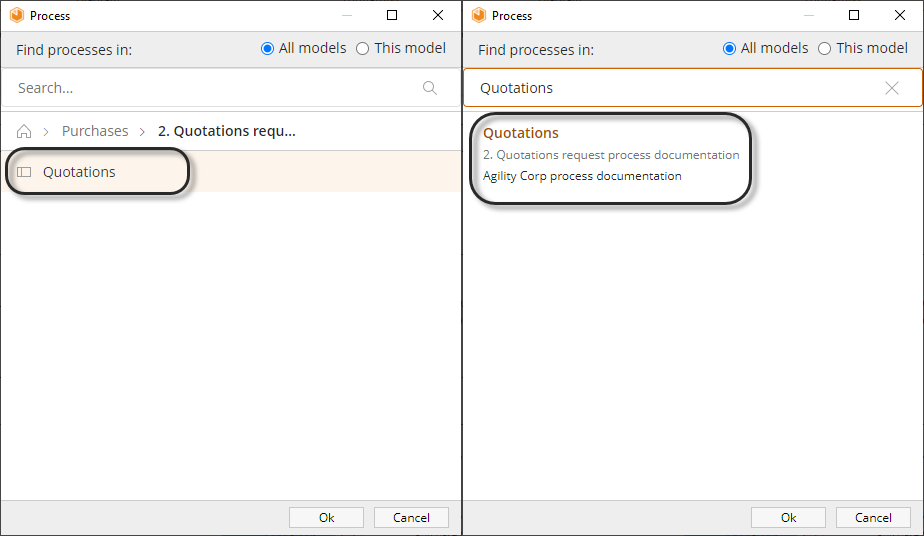
Task: Cancel the left Process window
Action: [x=411, y=518]
